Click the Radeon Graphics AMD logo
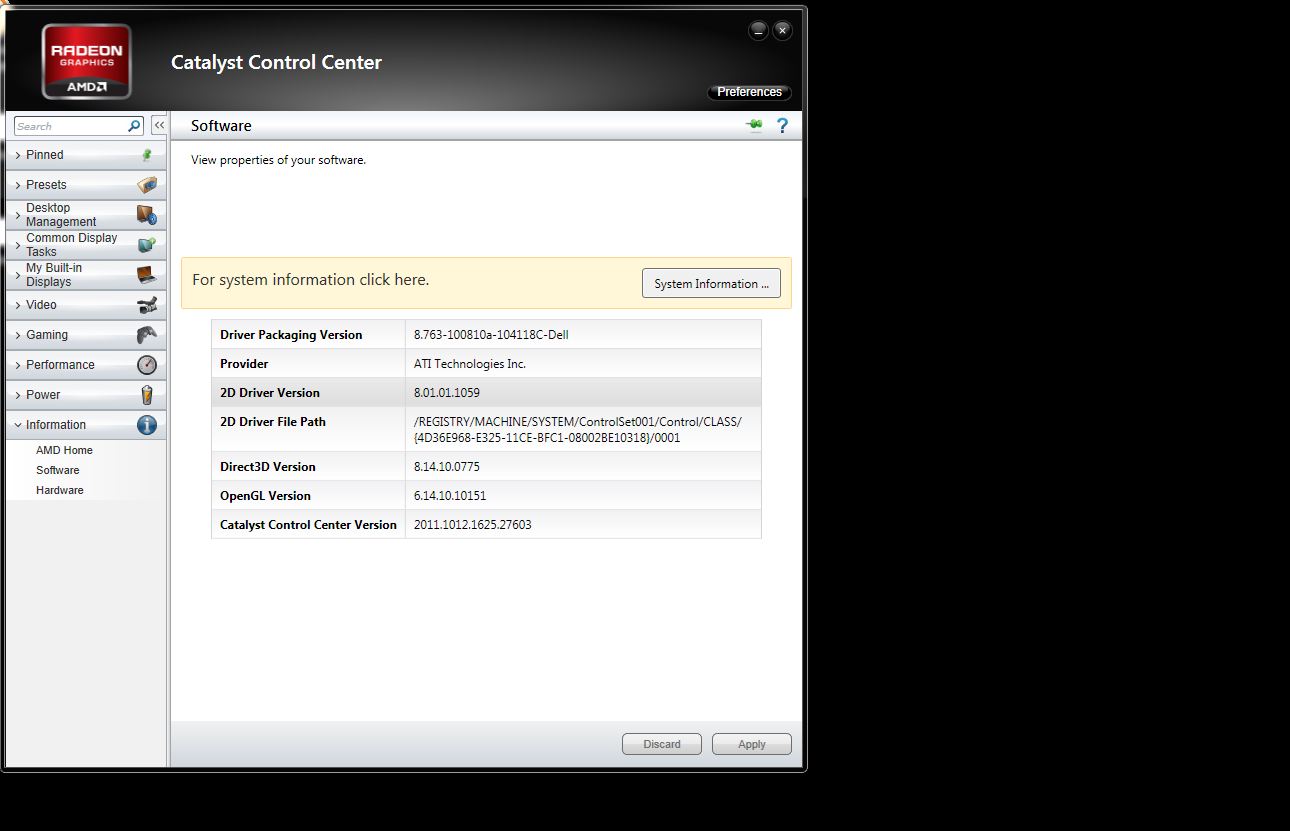The height and width of the screenshot is (831, 1290). [x=86, y=62]
